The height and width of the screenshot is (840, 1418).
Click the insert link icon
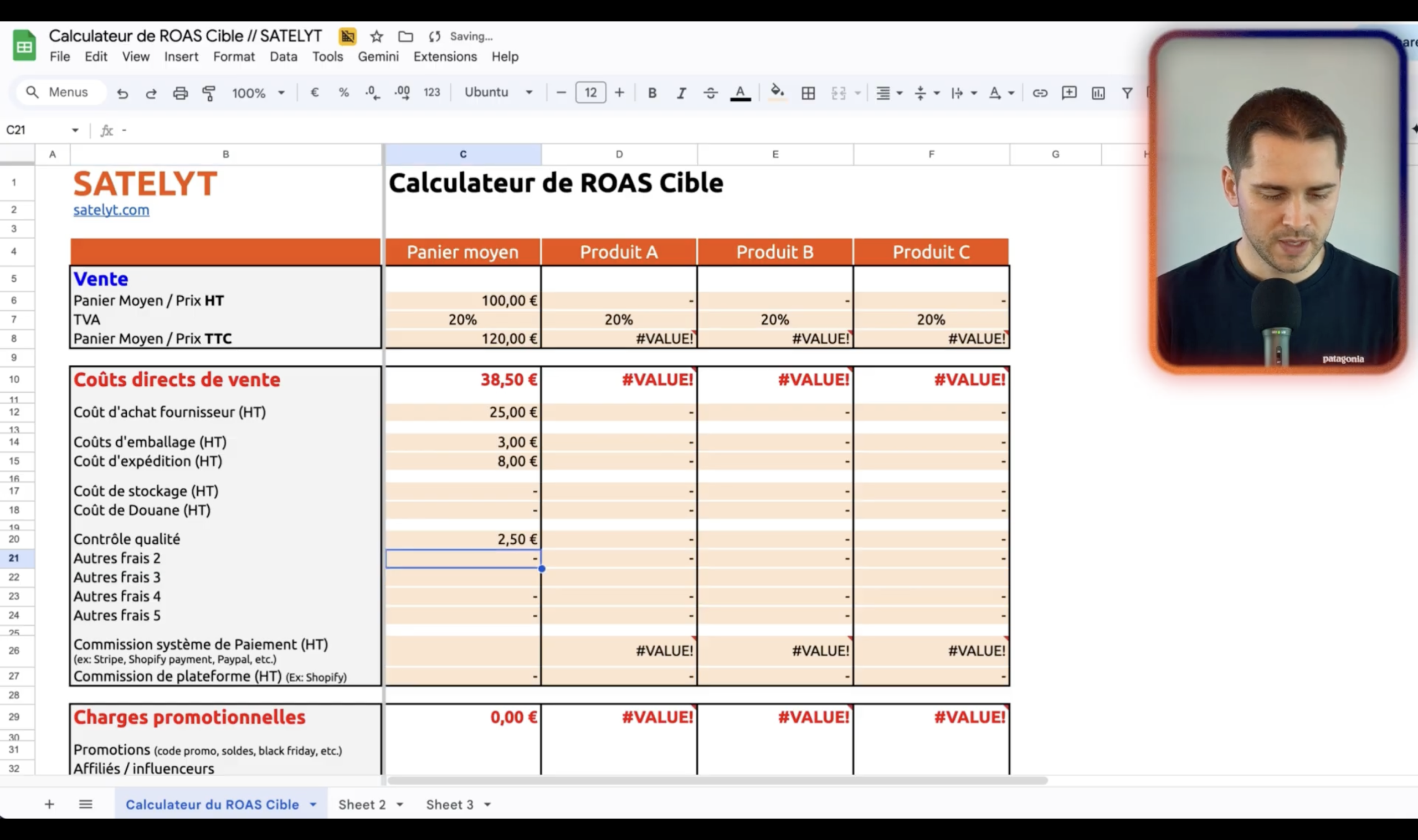point(1039,93)
